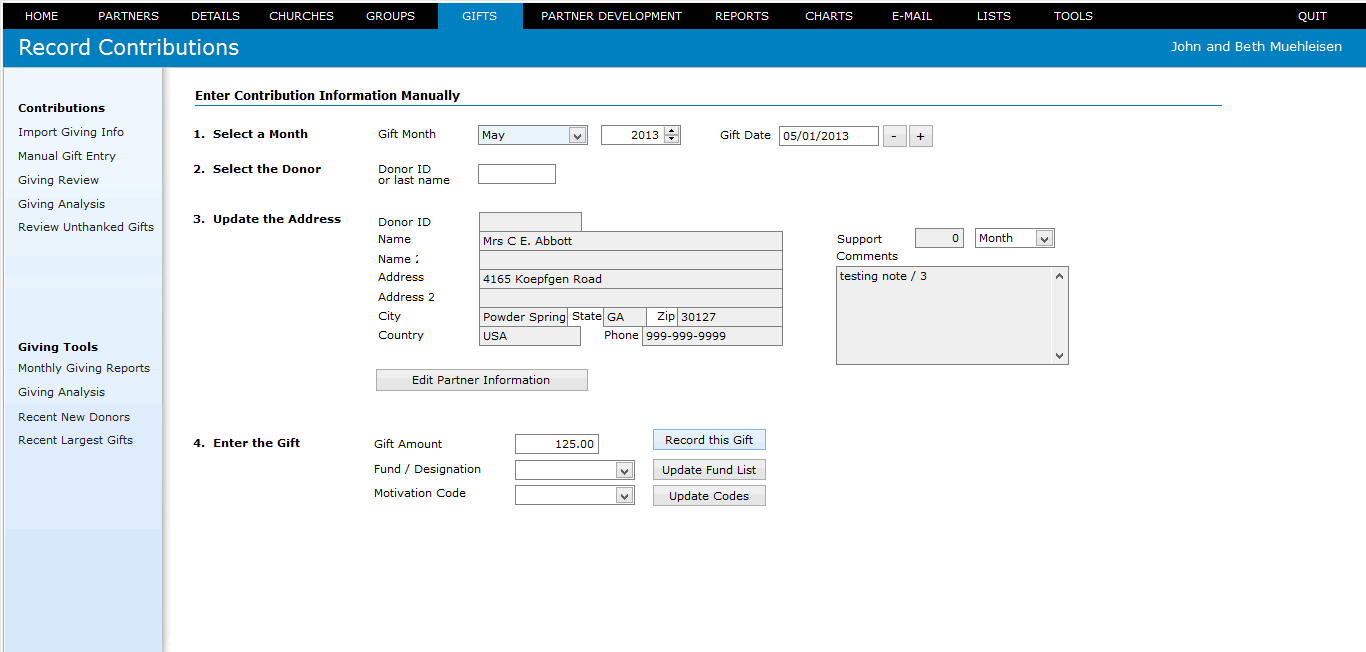Click the Gift Amount field

[557, 444]
